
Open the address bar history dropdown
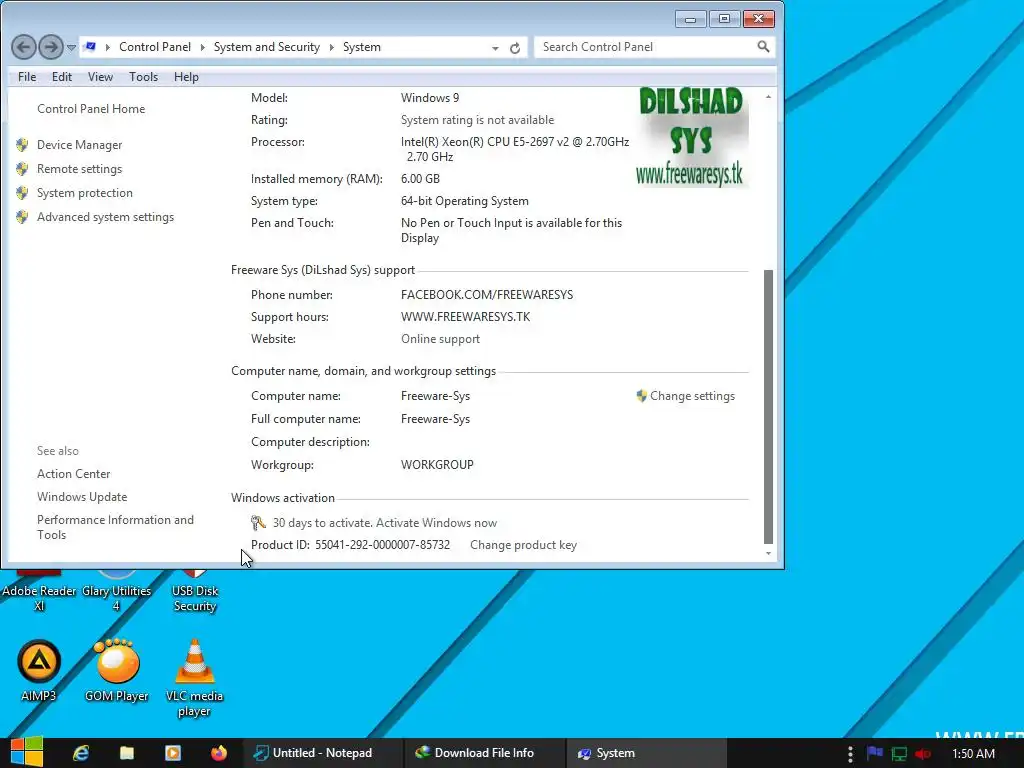495,48
